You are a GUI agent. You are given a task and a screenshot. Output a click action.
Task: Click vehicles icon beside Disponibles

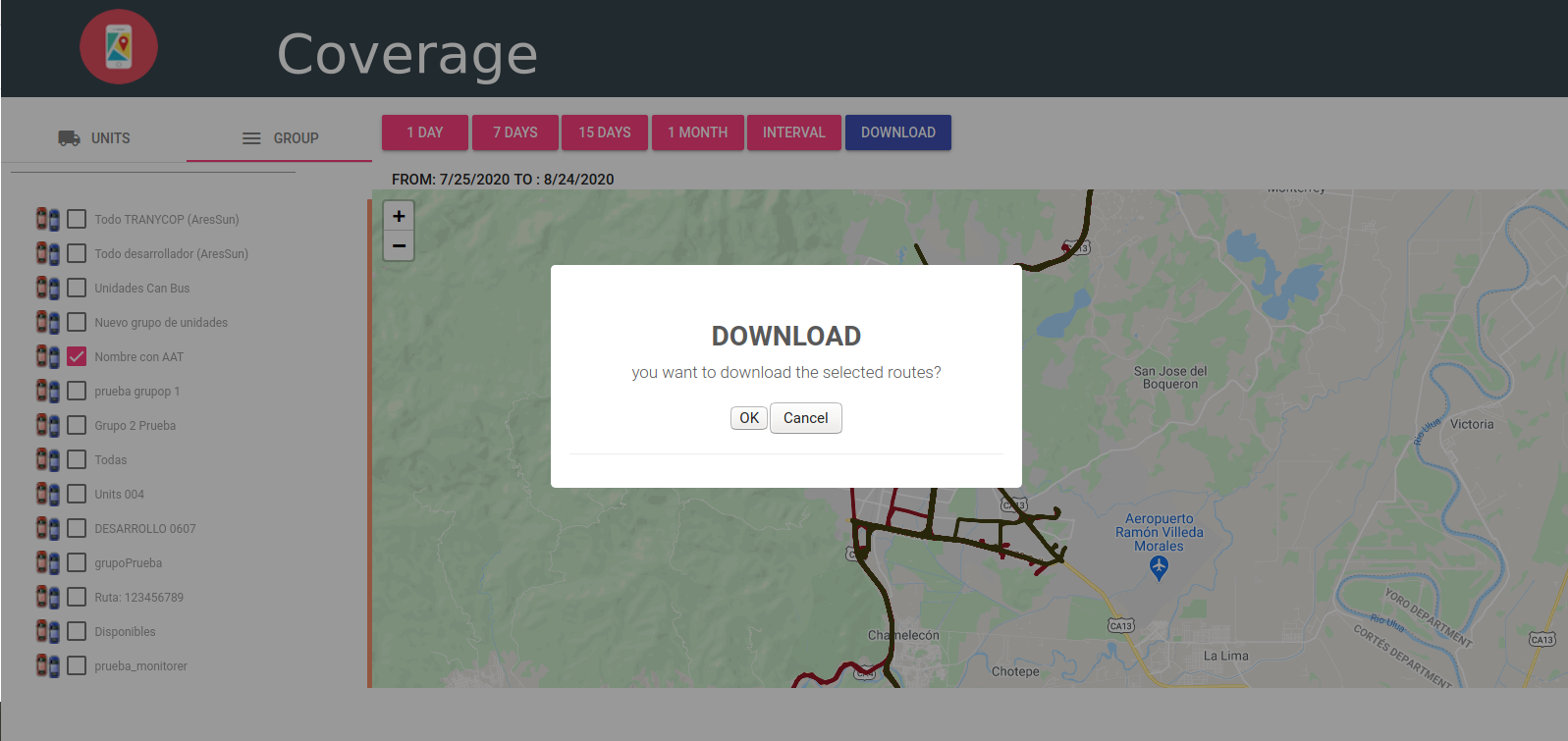point(48,631)
